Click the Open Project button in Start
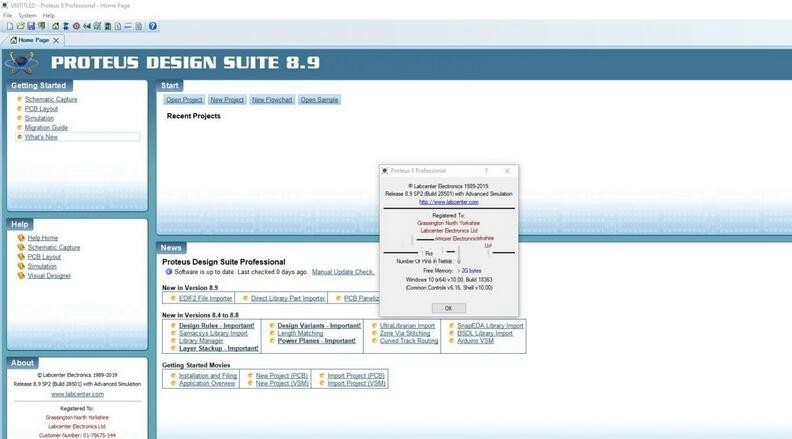 pyautogui.click(x=184, y=100)
